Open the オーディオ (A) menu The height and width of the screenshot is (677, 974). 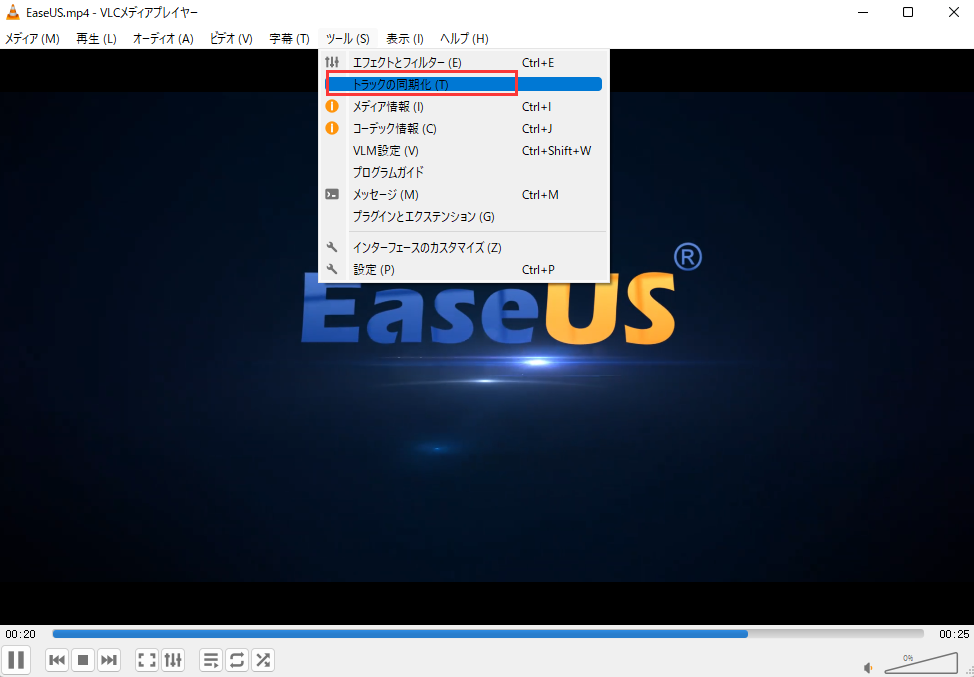(163, 39)
